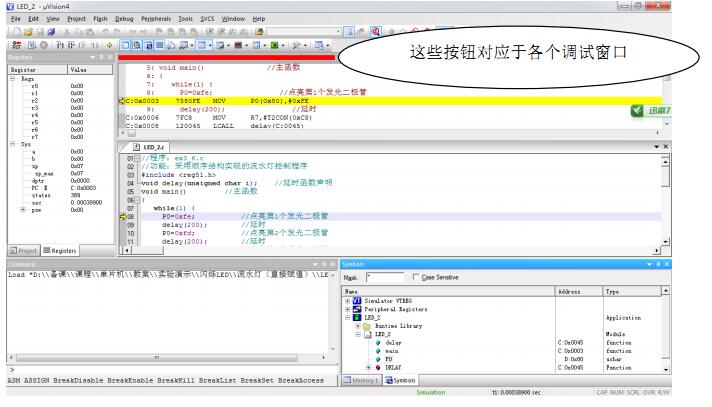The height and width of the screenshot is (407, 712).
Task: Expand the psw register node
Action: 23,210
